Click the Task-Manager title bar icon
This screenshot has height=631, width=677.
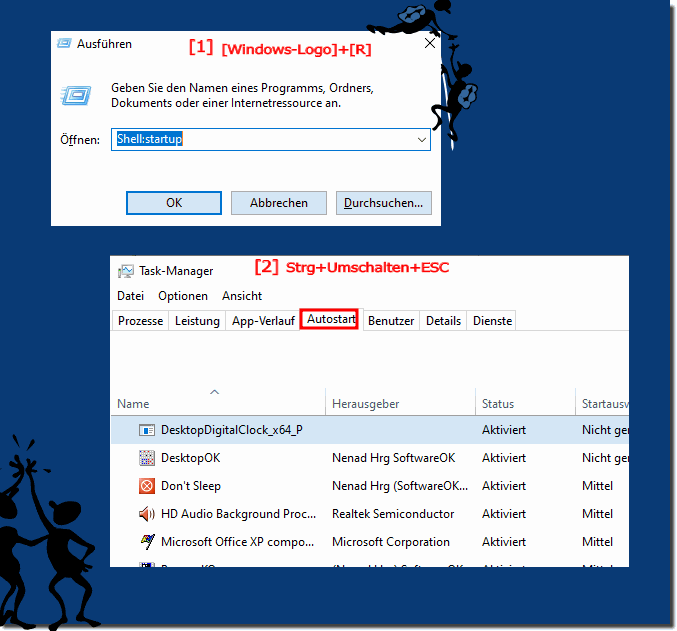(126, 271)
